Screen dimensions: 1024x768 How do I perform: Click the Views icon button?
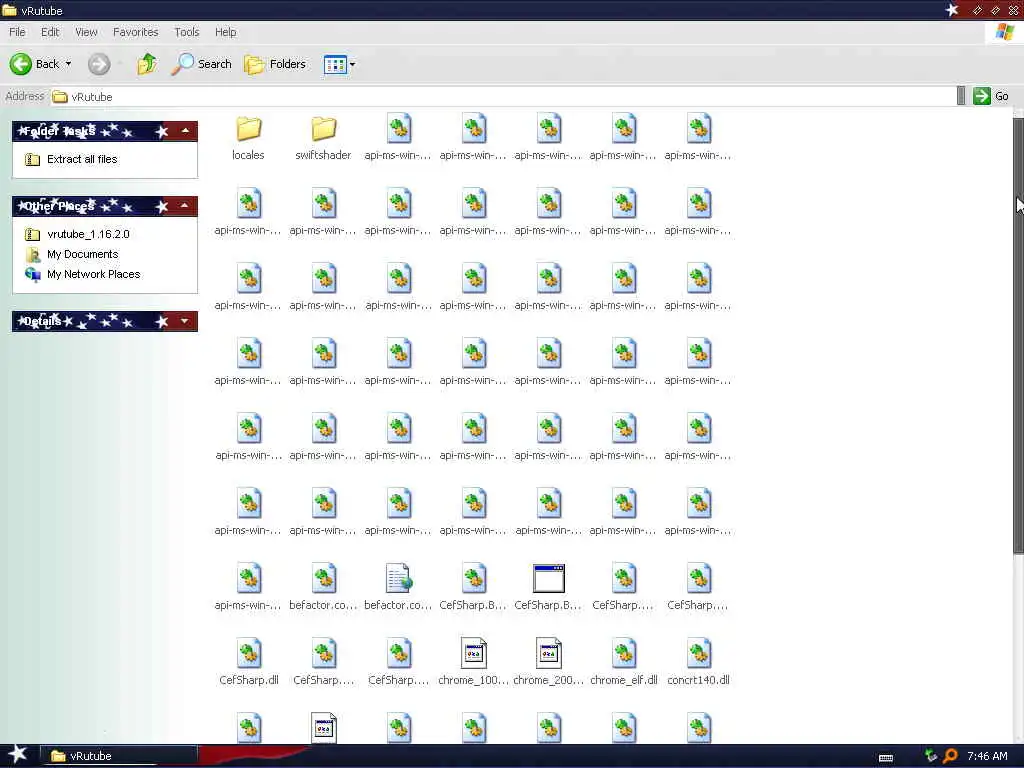click(335, 64)
